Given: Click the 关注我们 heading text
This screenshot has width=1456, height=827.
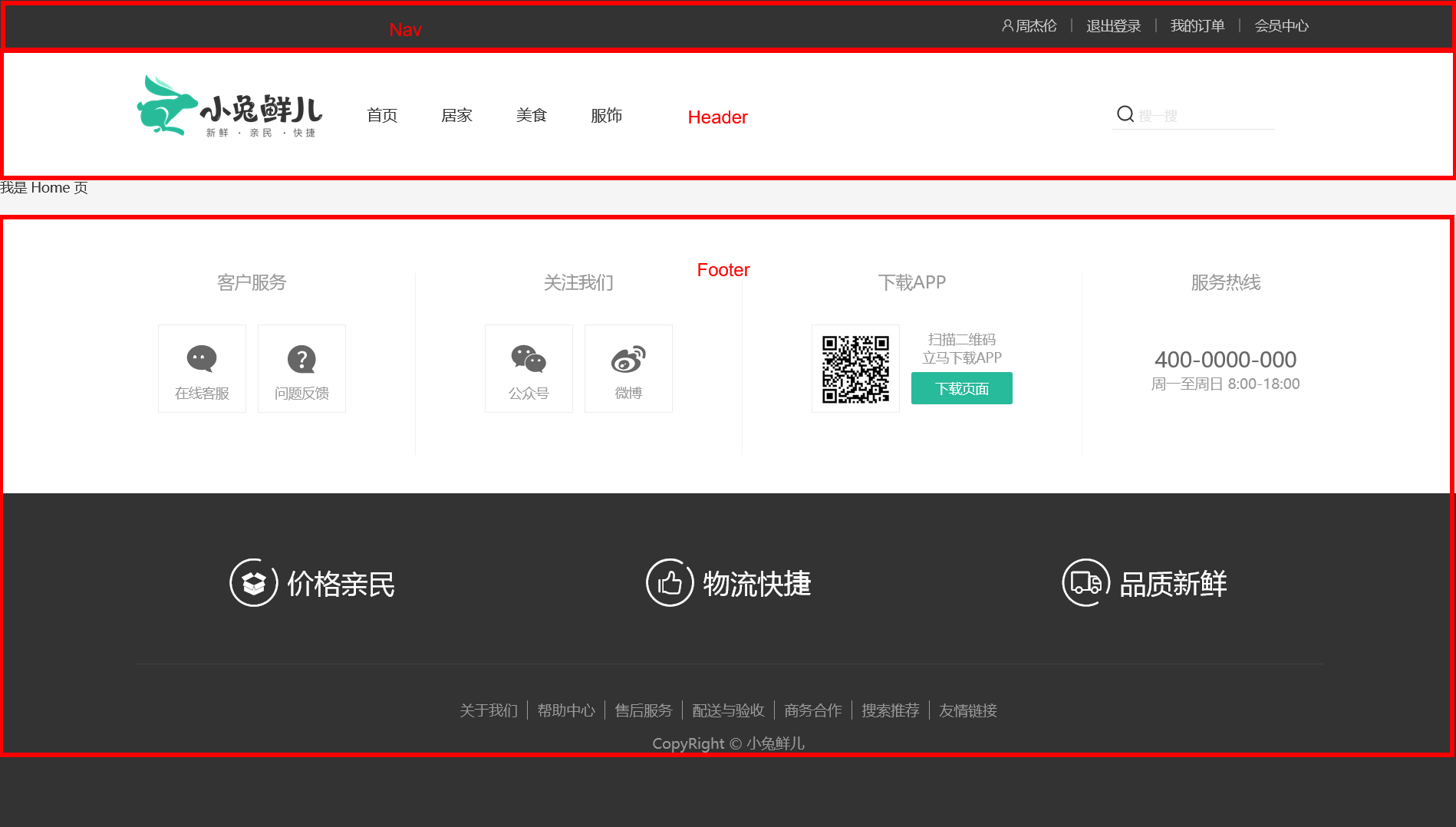Looking at the screenshot, I should pyautogui.click(x=578, y=282).
